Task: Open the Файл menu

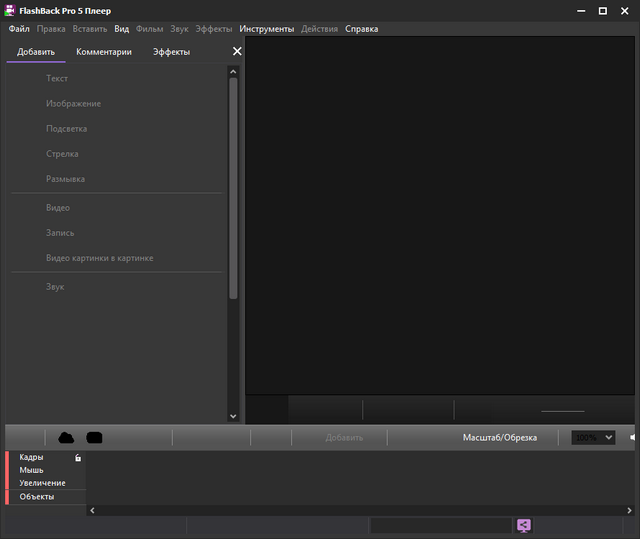Action: (x=19, y=29)
